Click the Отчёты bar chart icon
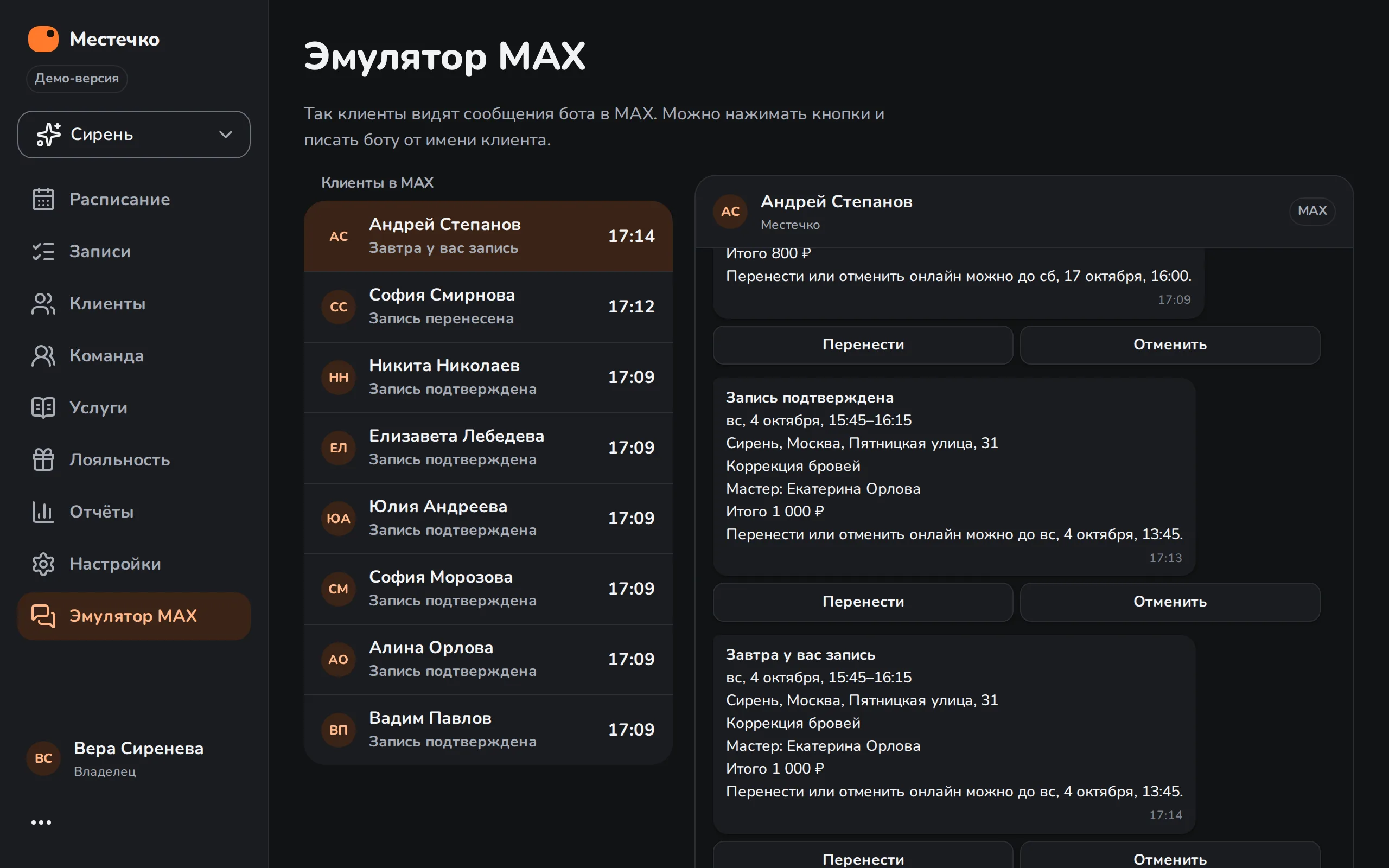 tap(43, 512)
